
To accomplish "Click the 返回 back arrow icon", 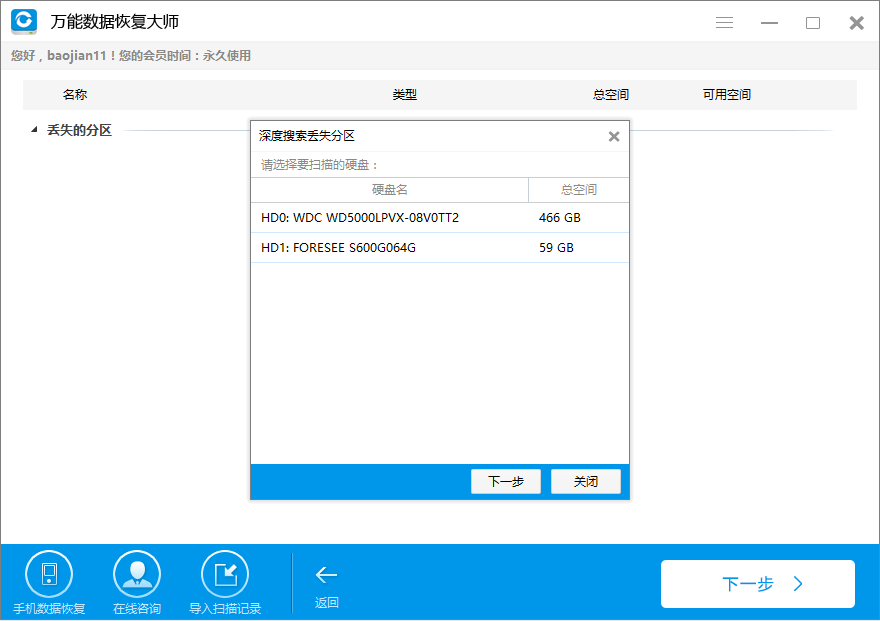I will click(x=326, y=574).
